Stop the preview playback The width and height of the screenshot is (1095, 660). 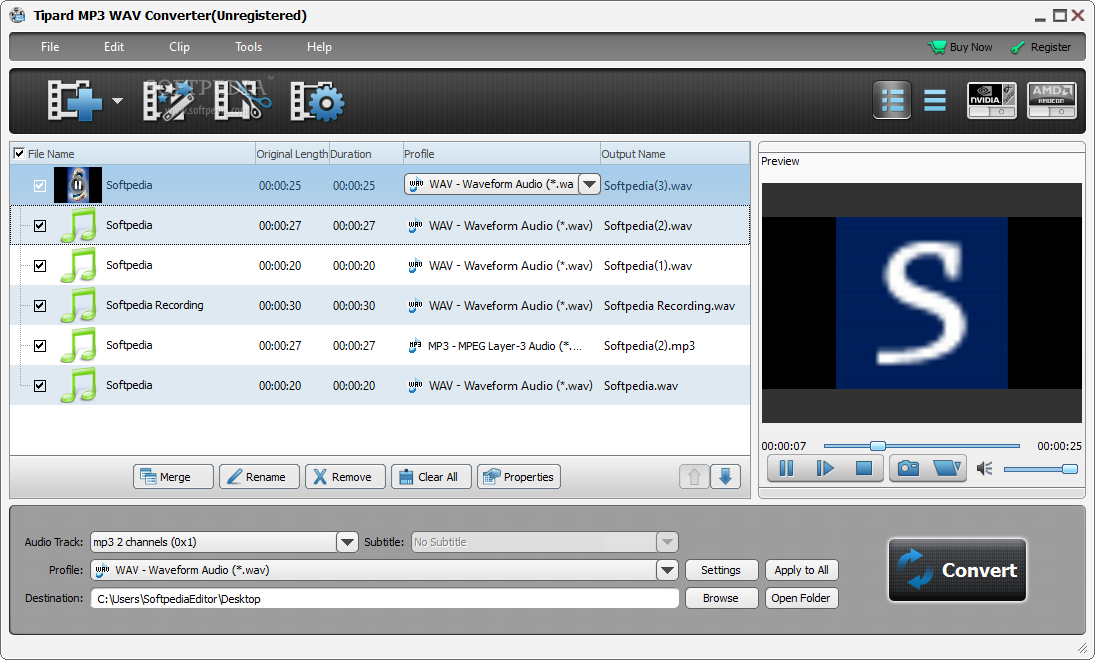tap(864, 468)
